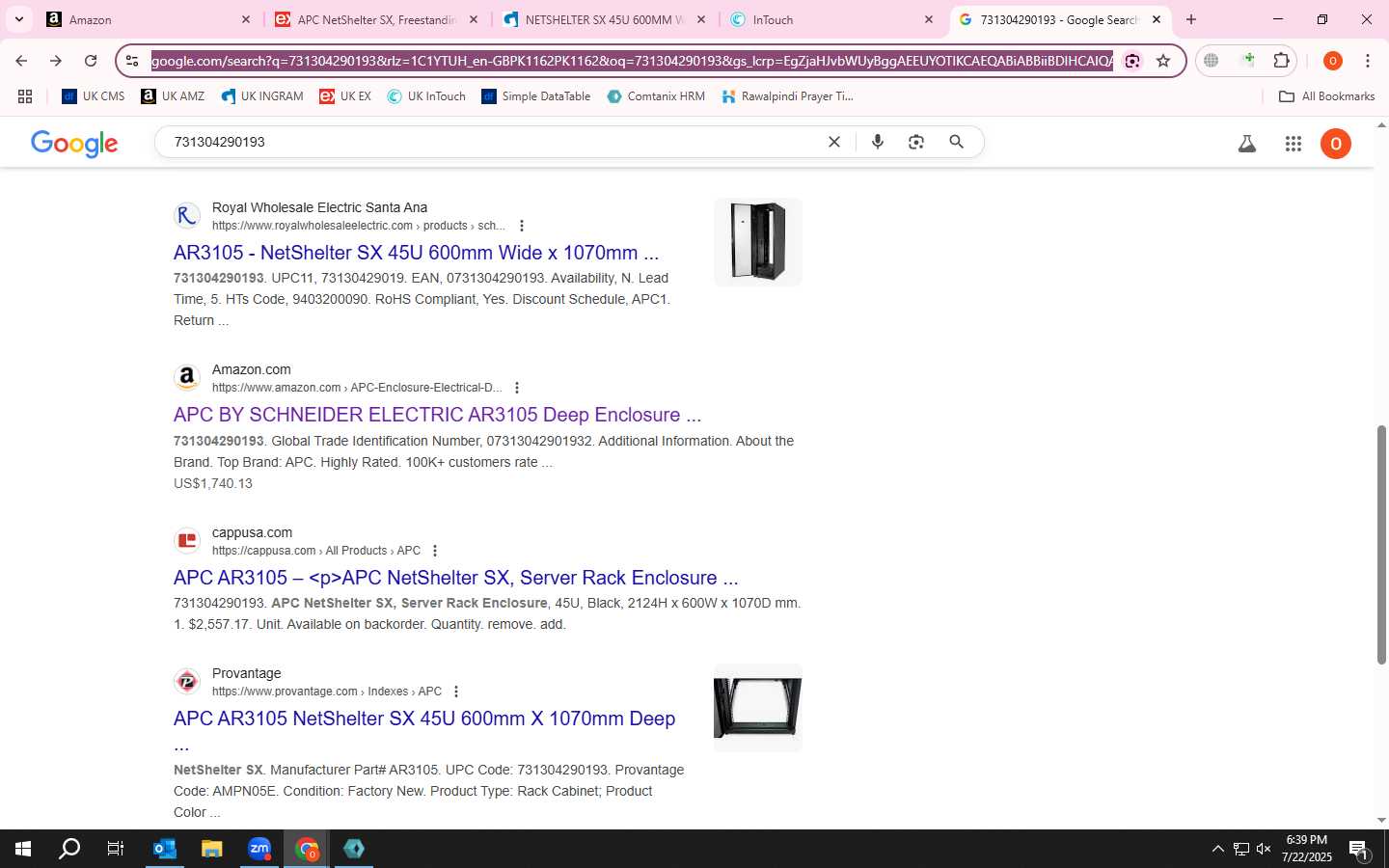The height and width of the screenshot is (868, 1389).
Task: Switch to APC NetShelter SX, Freestanding tab
Action: [376, 19]
